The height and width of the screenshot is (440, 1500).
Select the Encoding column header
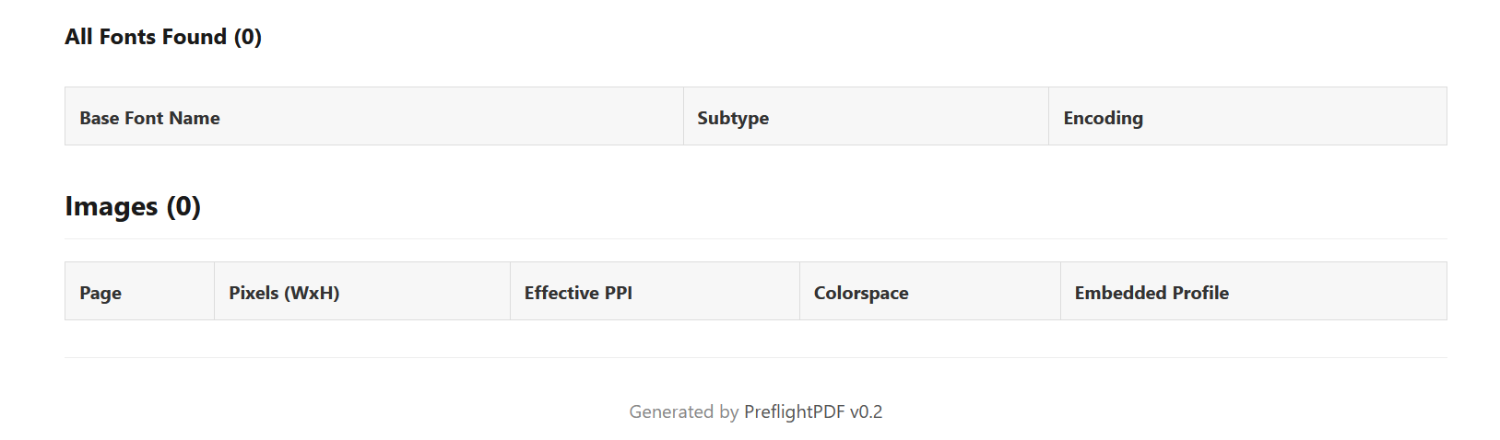click(x=1103, y=118)
